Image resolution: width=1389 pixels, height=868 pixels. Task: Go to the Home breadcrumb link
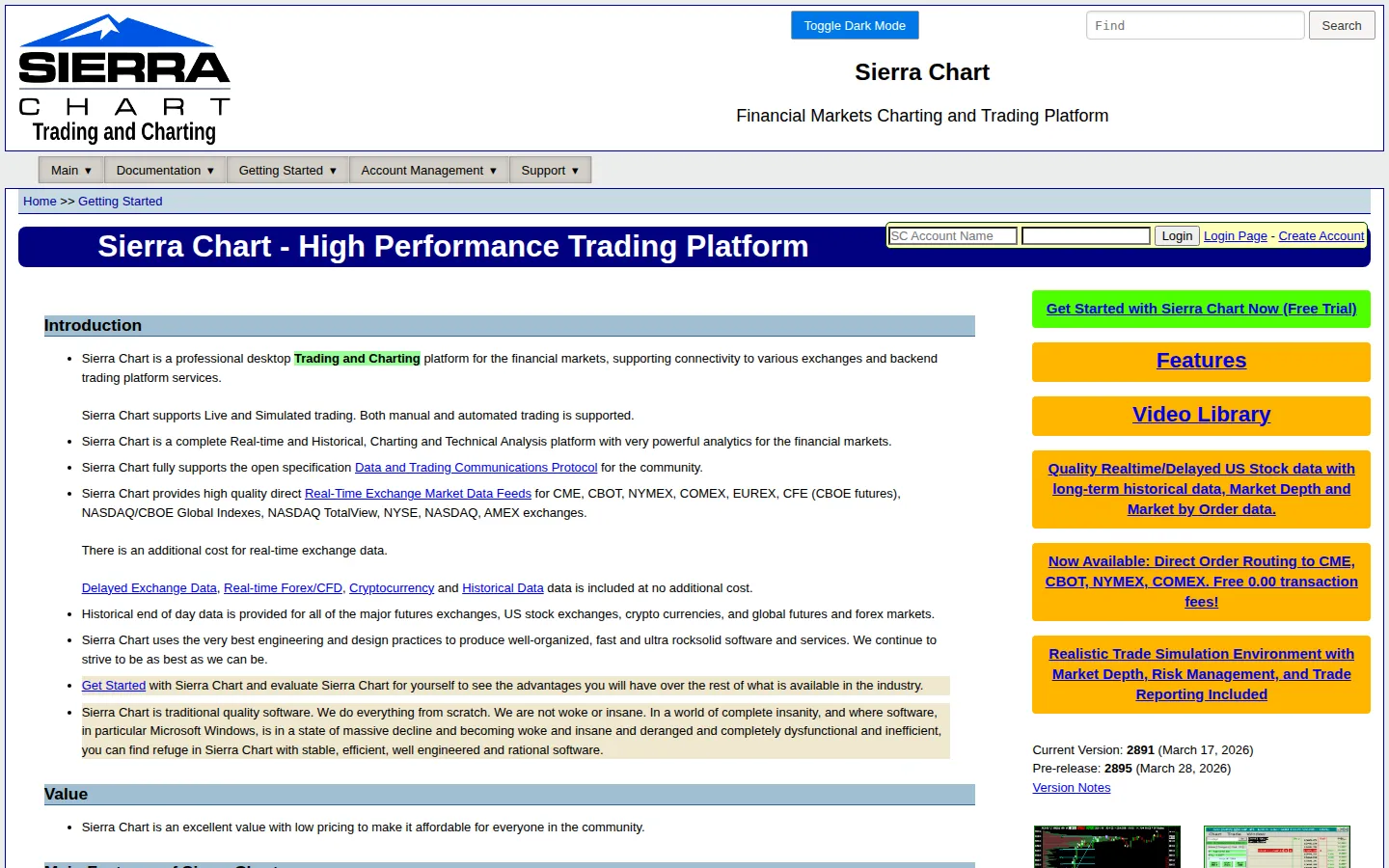tap(40, 202)
